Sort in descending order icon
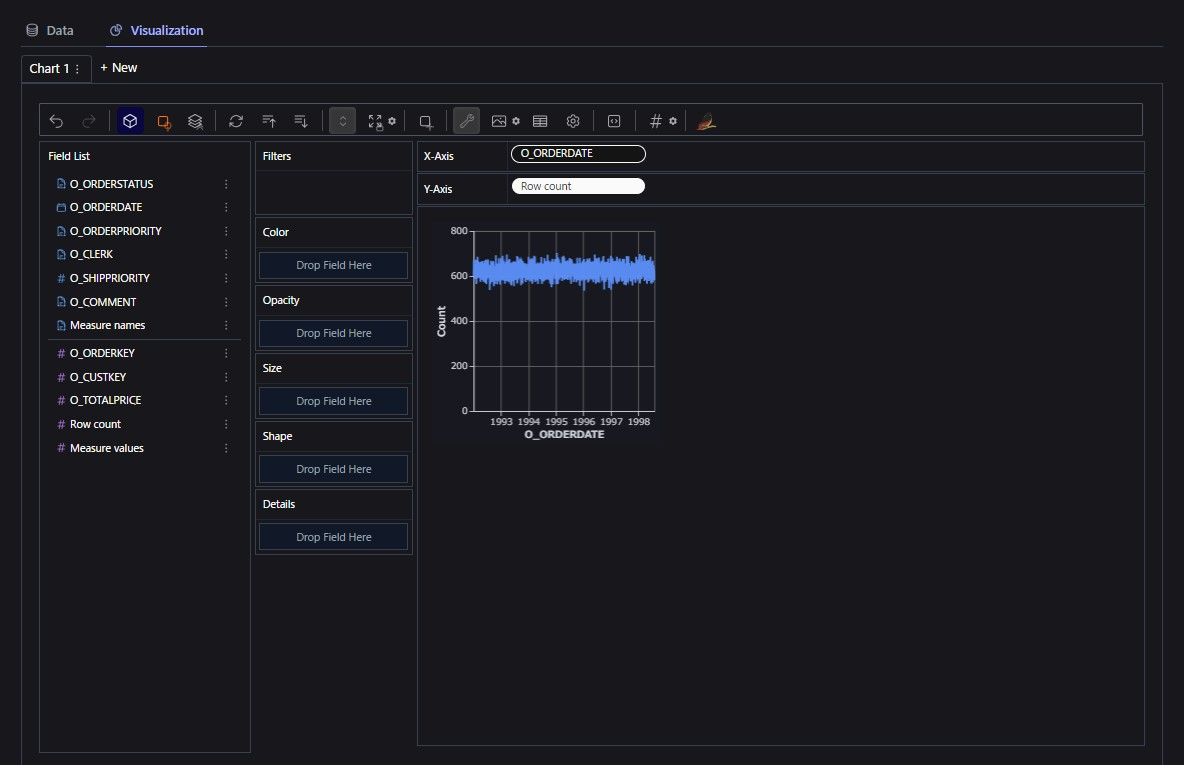This screenshot has height=765, width=1184. point(301,121)
